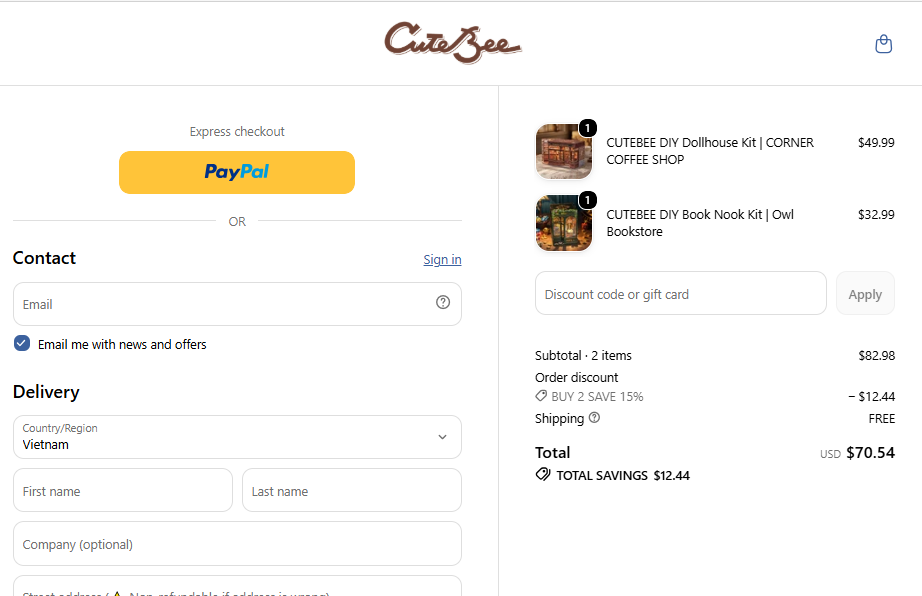The image size is (922, 596).
Task: Click the BUY 2 SAVE 15% tag icon
Action: pyautogui.click(x=541, y=396)
